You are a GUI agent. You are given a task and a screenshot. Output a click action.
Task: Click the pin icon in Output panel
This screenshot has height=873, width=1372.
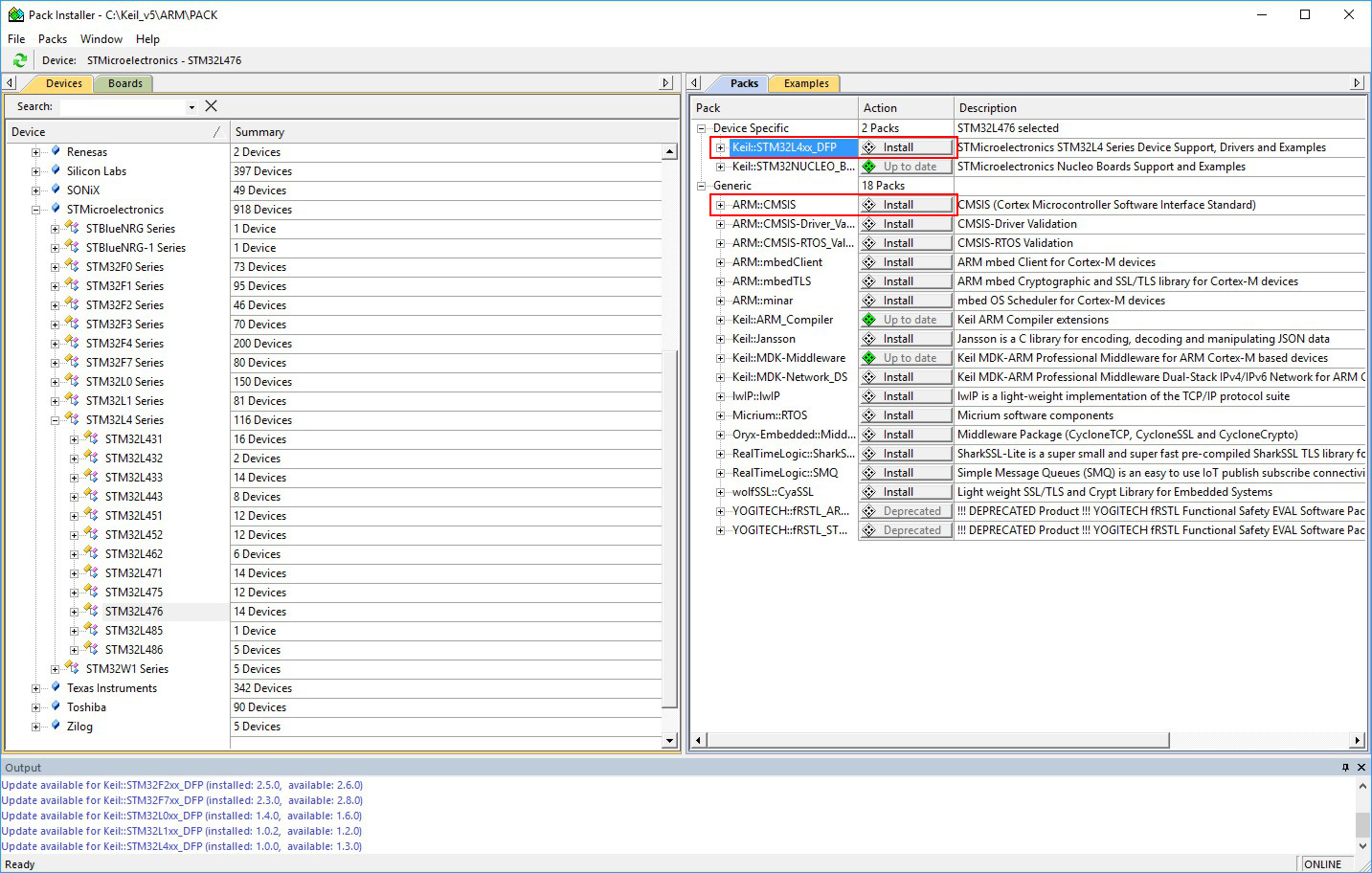pos(1345,768)
